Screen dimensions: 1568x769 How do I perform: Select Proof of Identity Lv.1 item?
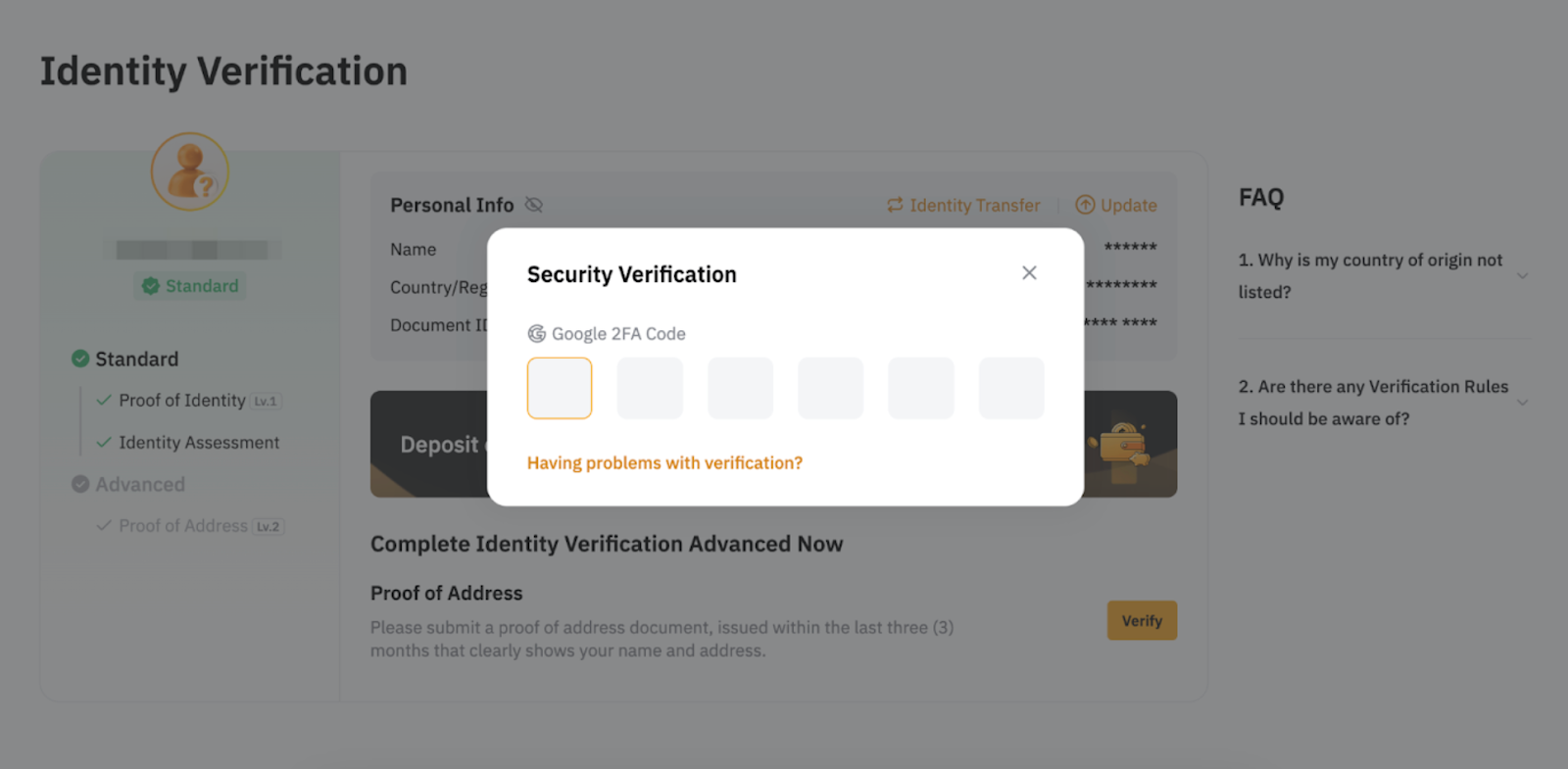click(182, 401)
